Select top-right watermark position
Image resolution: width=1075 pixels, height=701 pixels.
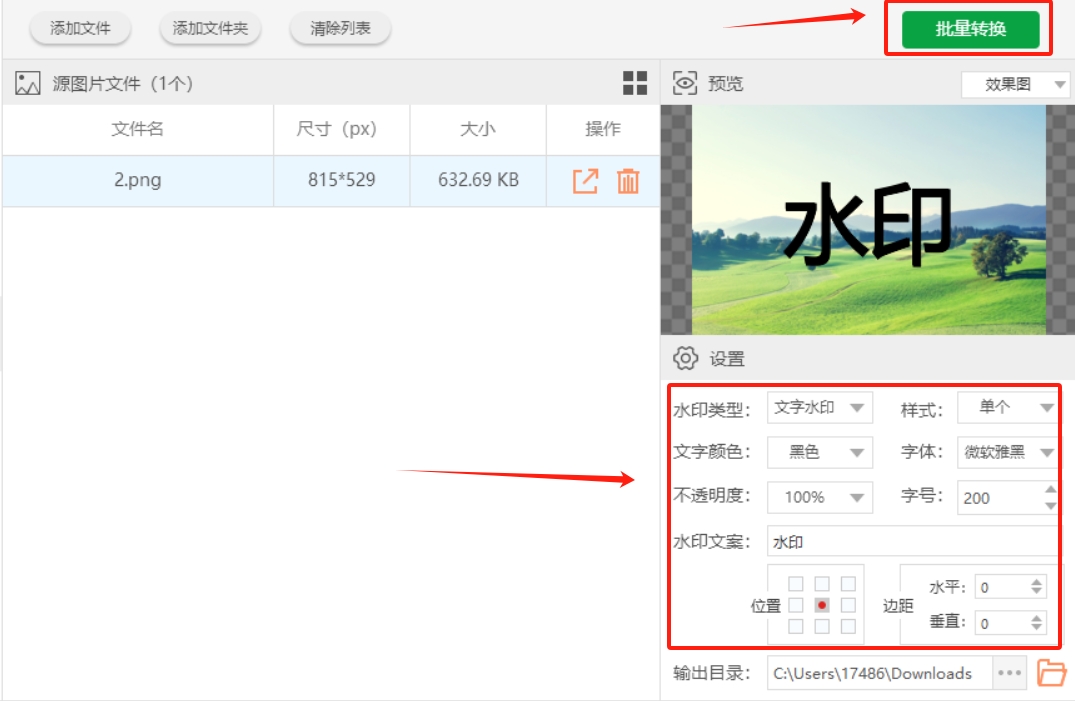(848, 584)
